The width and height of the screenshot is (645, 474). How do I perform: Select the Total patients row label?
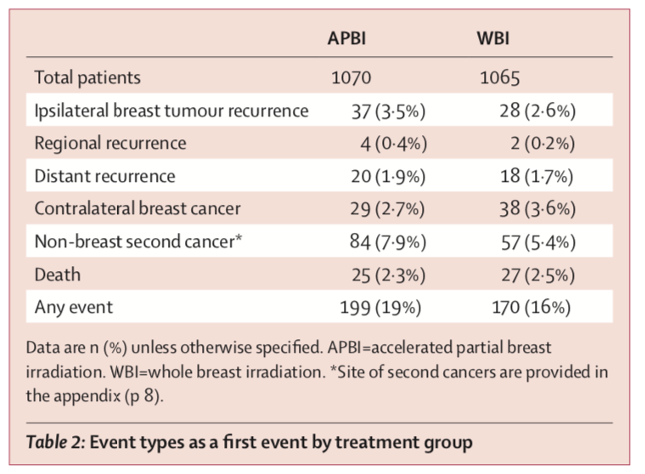click(88, 77)
